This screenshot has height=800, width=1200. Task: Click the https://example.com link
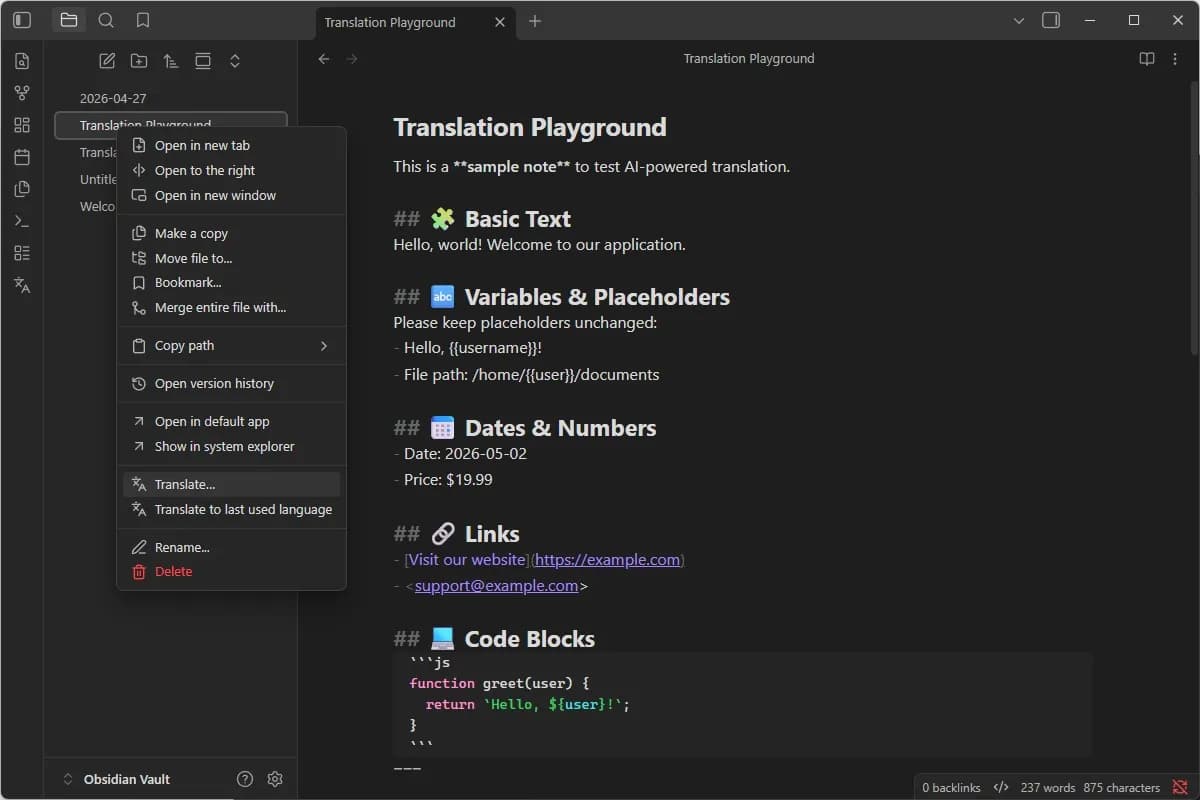point(608,560)
